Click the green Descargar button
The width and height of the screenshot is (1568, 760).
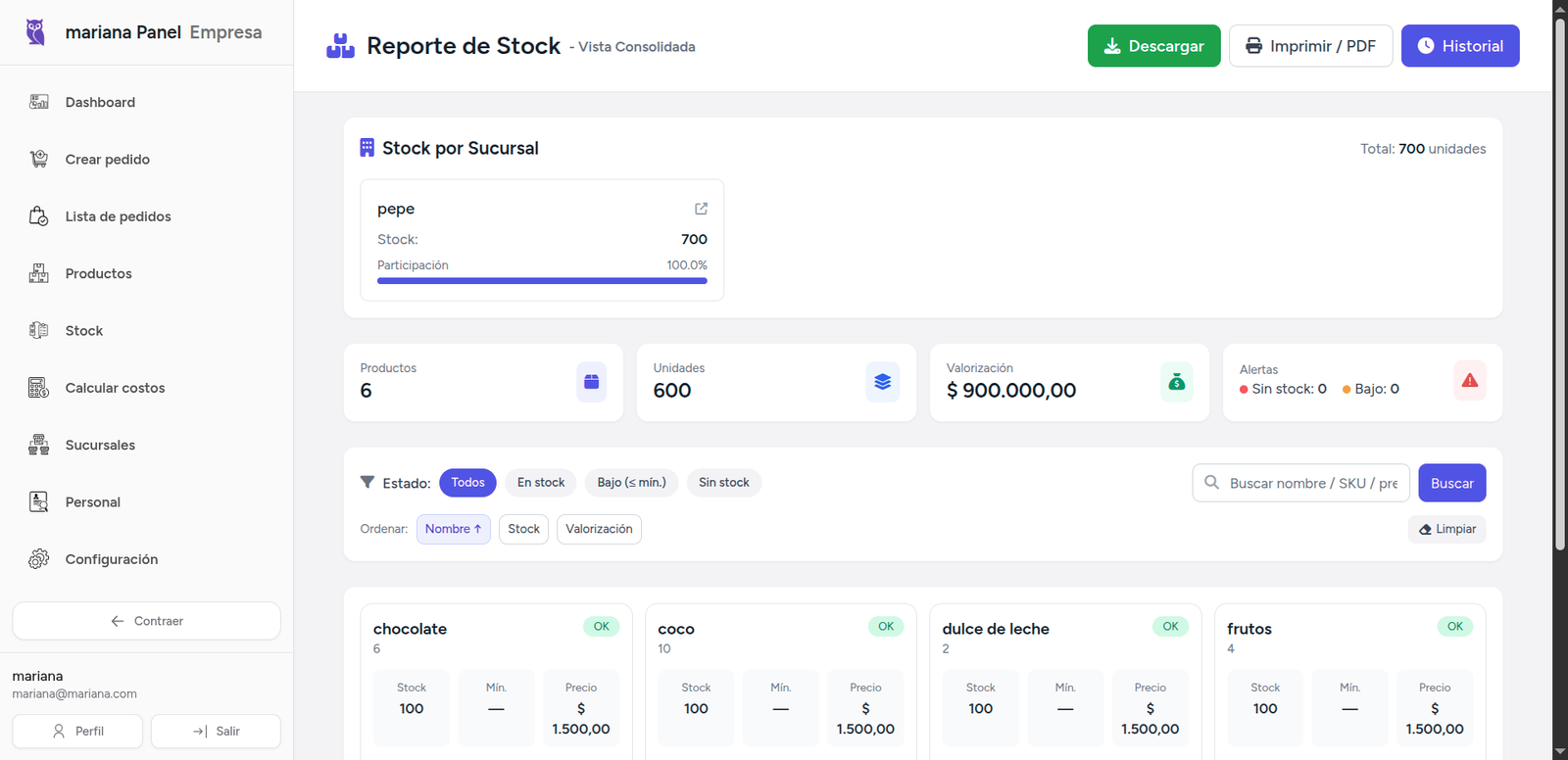[x=1153, y=46]
